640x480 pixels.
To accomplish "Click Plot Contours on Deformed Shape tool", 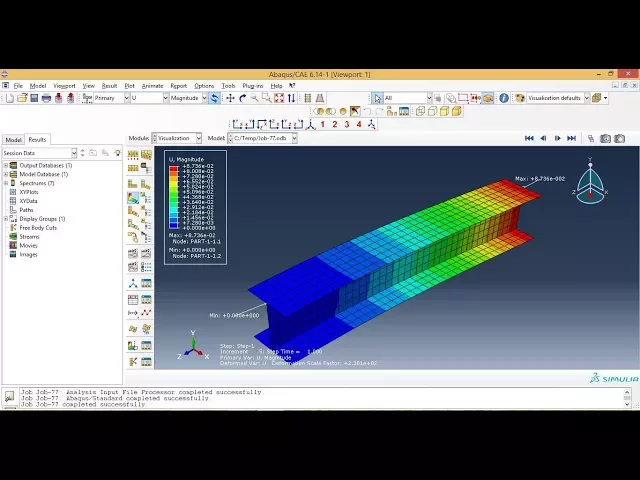I will tap(133, 198).
